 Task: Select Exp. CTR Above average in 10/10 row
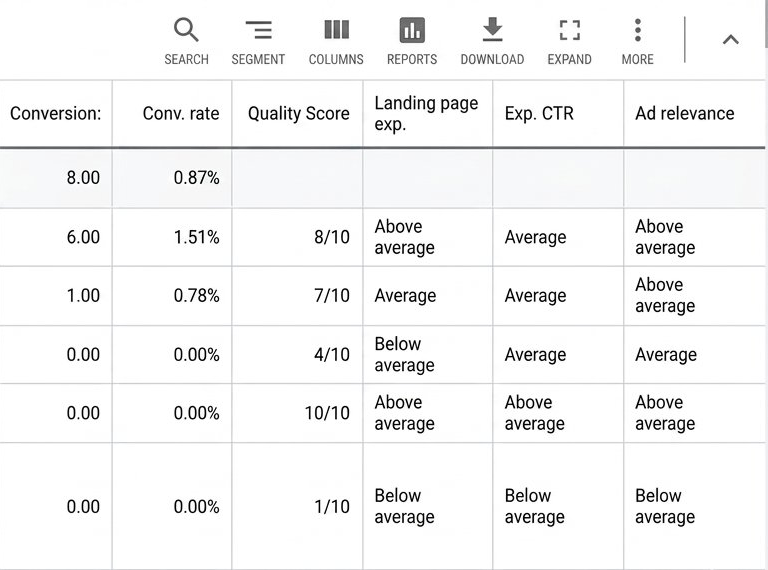pos(534,413)
